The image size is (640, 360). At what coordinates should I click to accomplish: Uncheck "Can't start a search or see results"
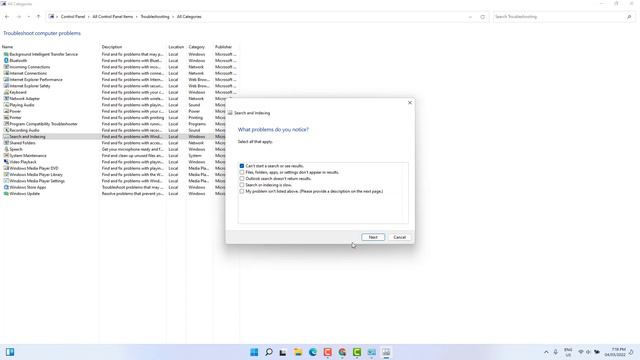(242, 166)
